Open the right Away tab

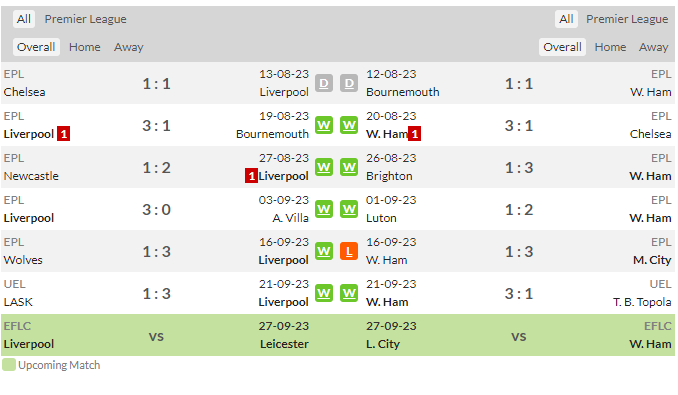pos(654,47)
